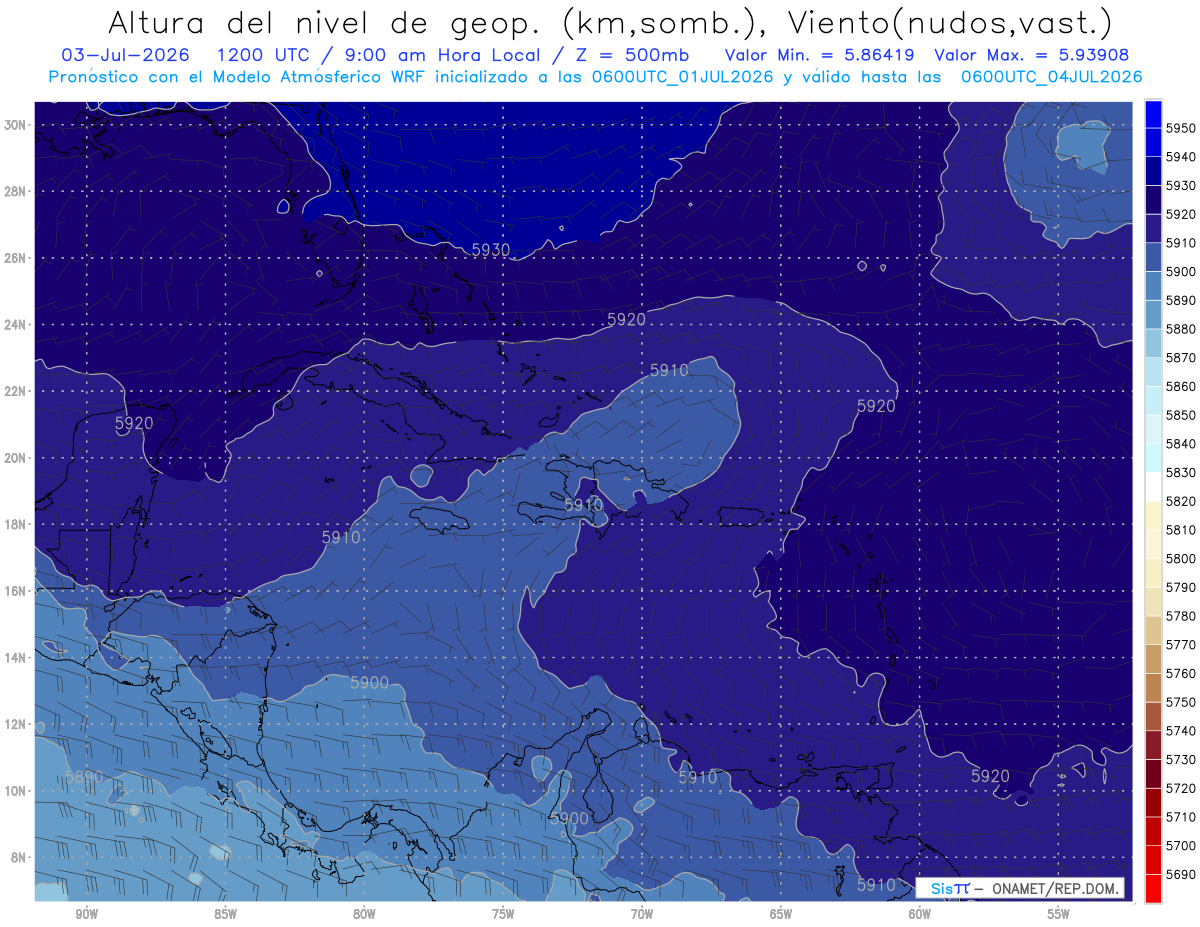This screenshot has height=927, width=1200.
Task: Click the legend value '5800'
Action: pyautogui.click(x=1181, y=558)
